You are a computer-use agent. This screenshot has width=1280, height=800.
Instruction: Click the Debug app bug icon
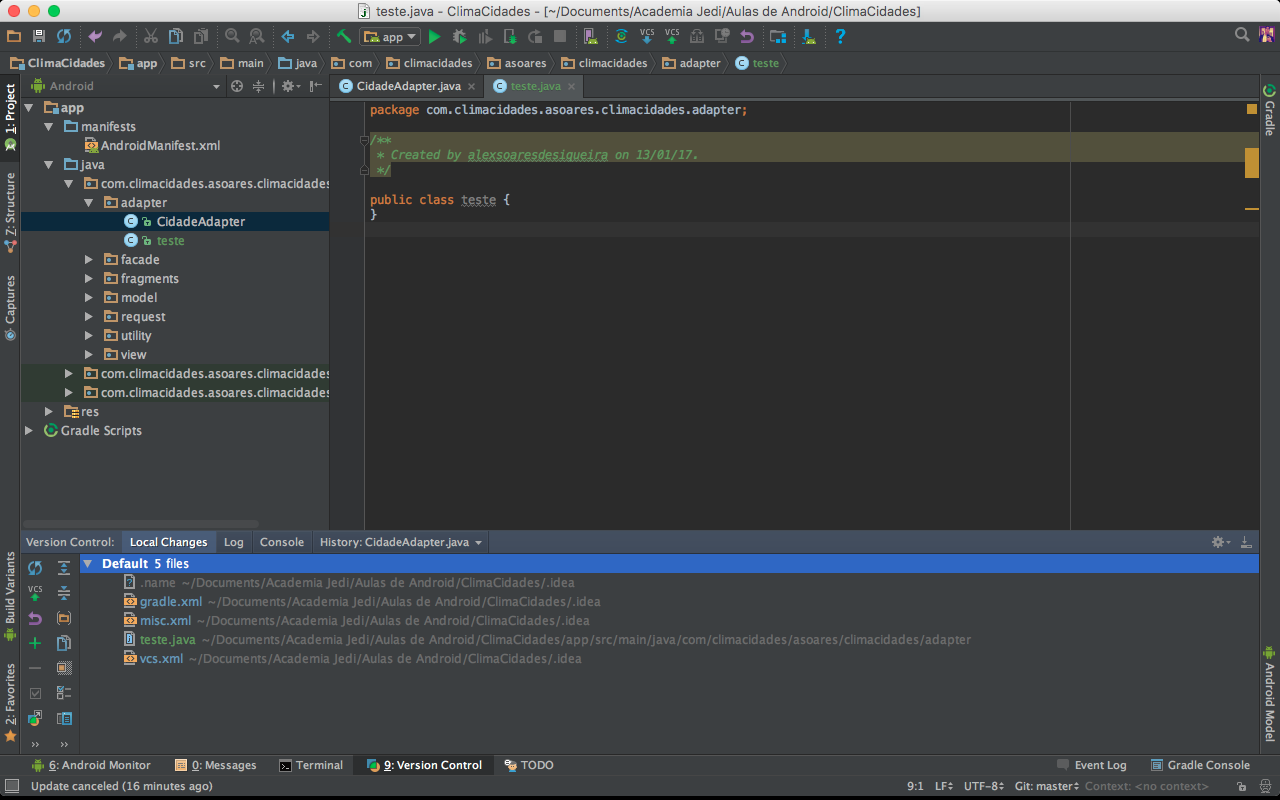click(459, 37)
